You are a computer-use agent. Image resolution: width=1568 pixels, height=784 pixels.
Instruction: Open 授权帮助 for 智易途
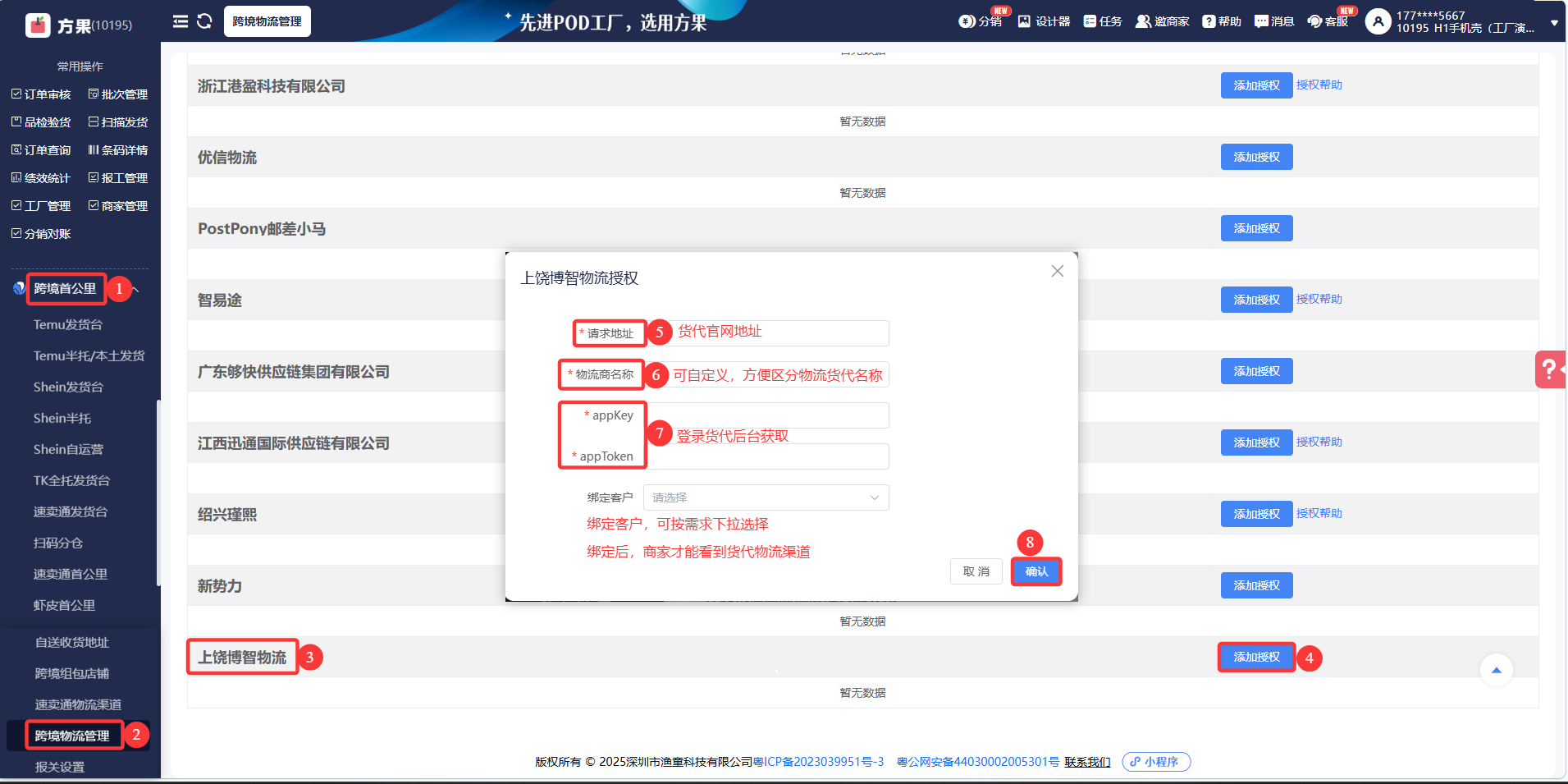(1319, 300)
